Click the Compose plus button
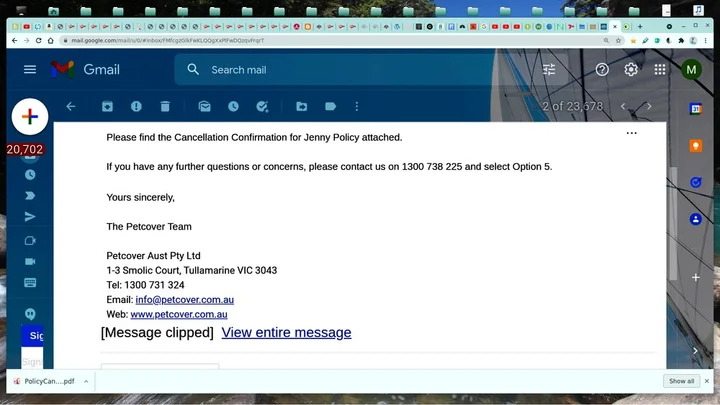Screen dimensions: 720x405 click(30, 117)
